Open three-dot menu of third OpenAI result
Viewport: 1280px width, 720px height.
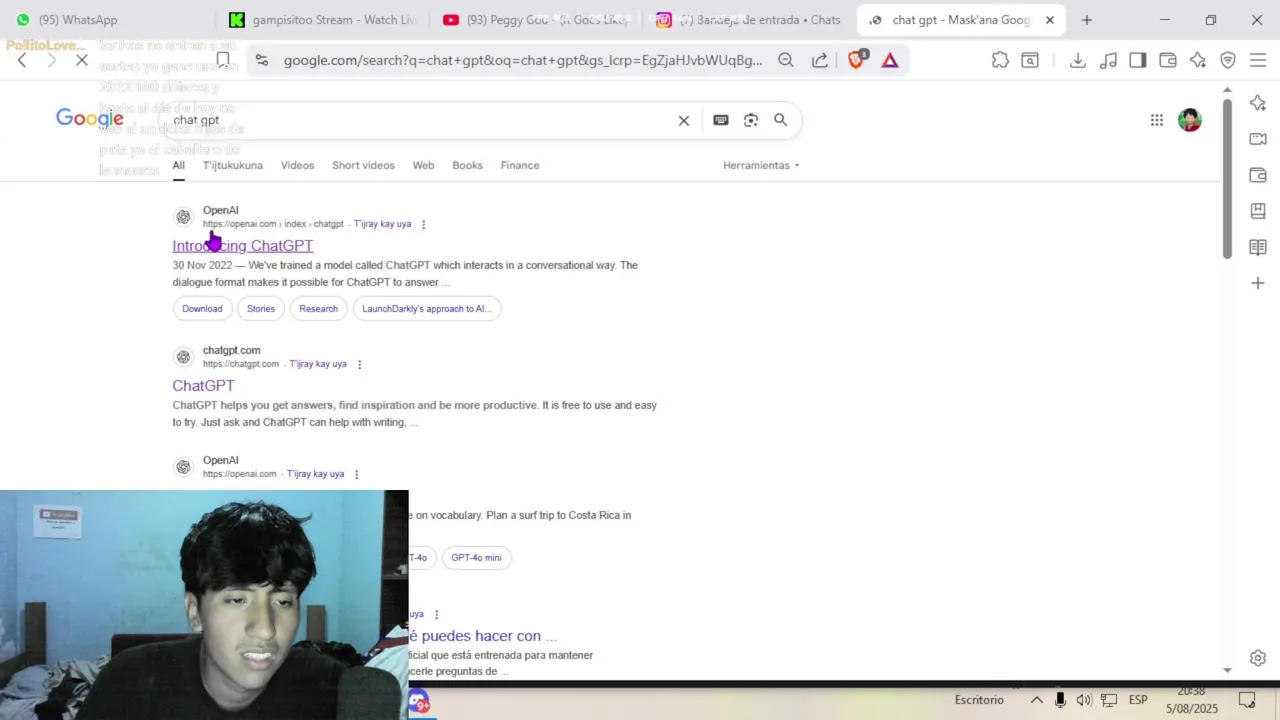tap(356, 474)
